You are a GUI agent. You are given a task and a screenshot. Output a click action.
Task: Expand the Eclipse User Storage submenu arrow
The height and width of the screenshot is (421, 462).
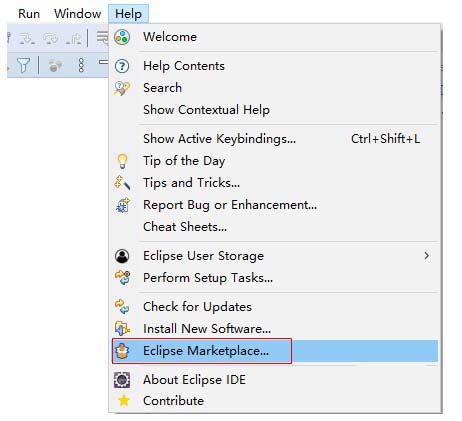426,256
